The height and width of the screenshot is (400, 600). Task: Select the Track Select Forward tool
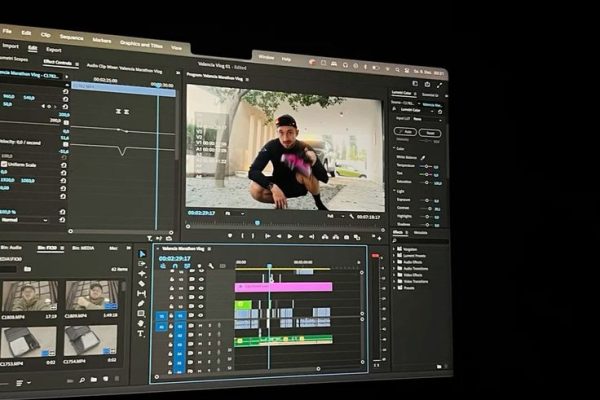[x=142, y=264]
